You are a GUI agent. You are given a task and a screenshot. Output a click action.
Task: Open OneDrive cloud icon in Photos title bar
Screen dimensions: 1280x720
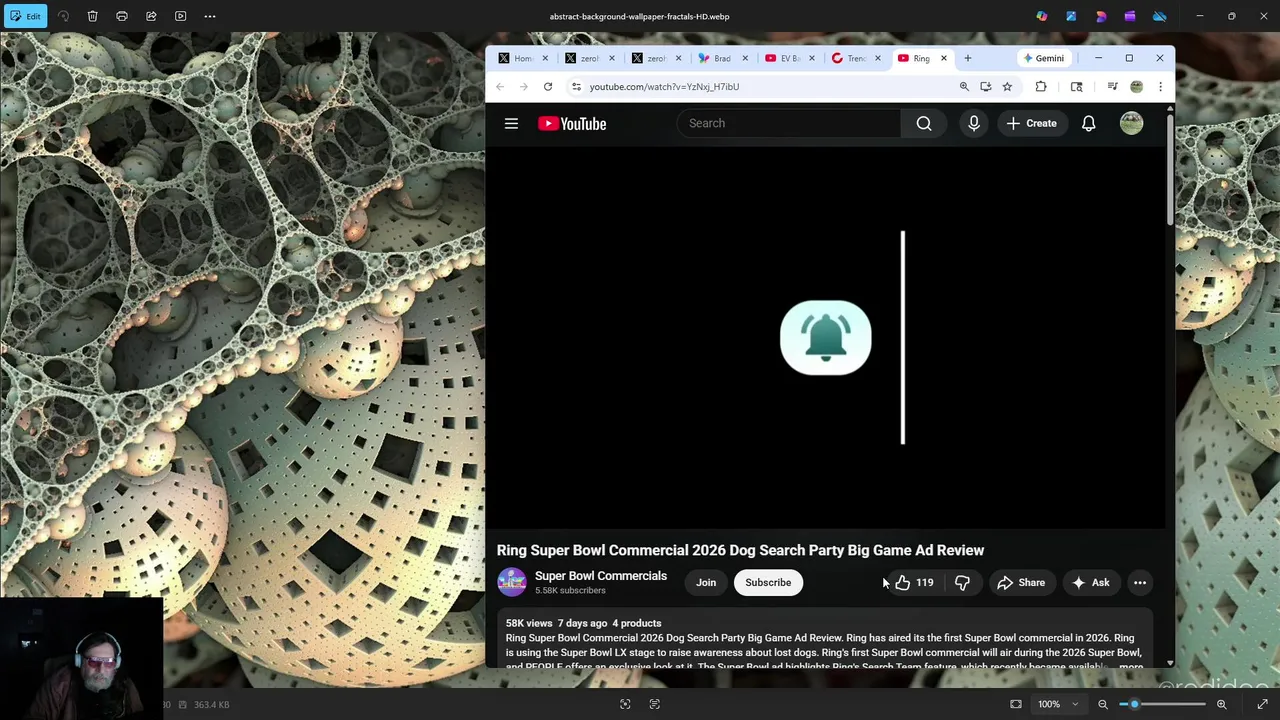click(1160, 16)
